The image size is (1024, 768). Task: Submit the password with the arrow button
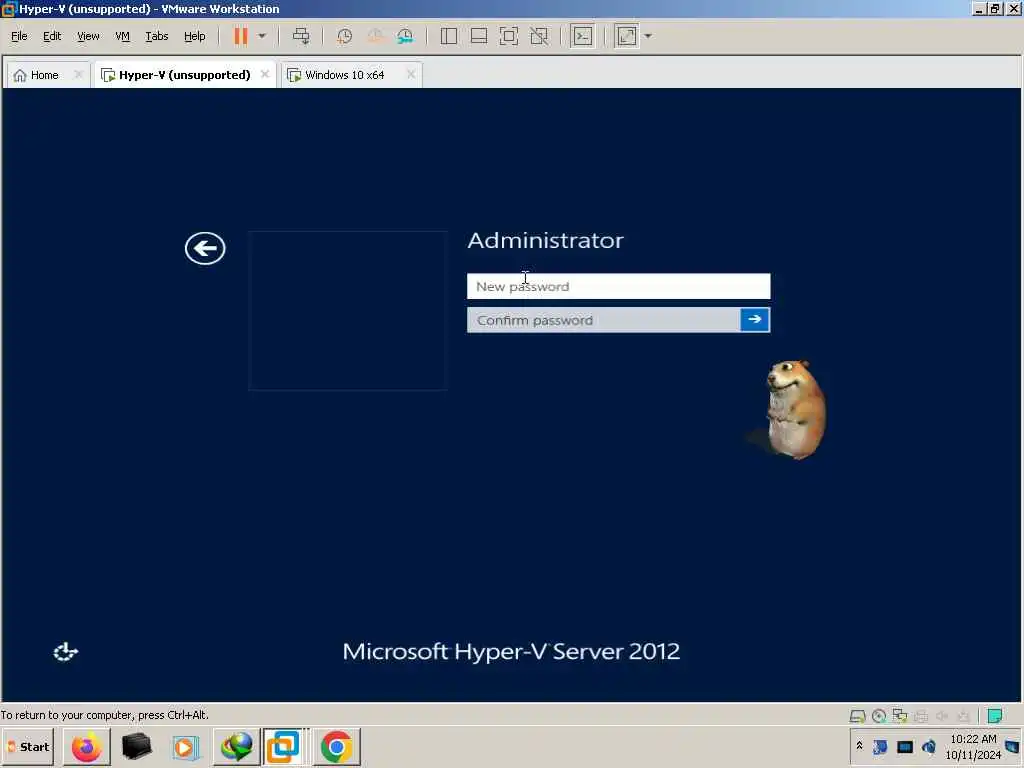point(755,319)
